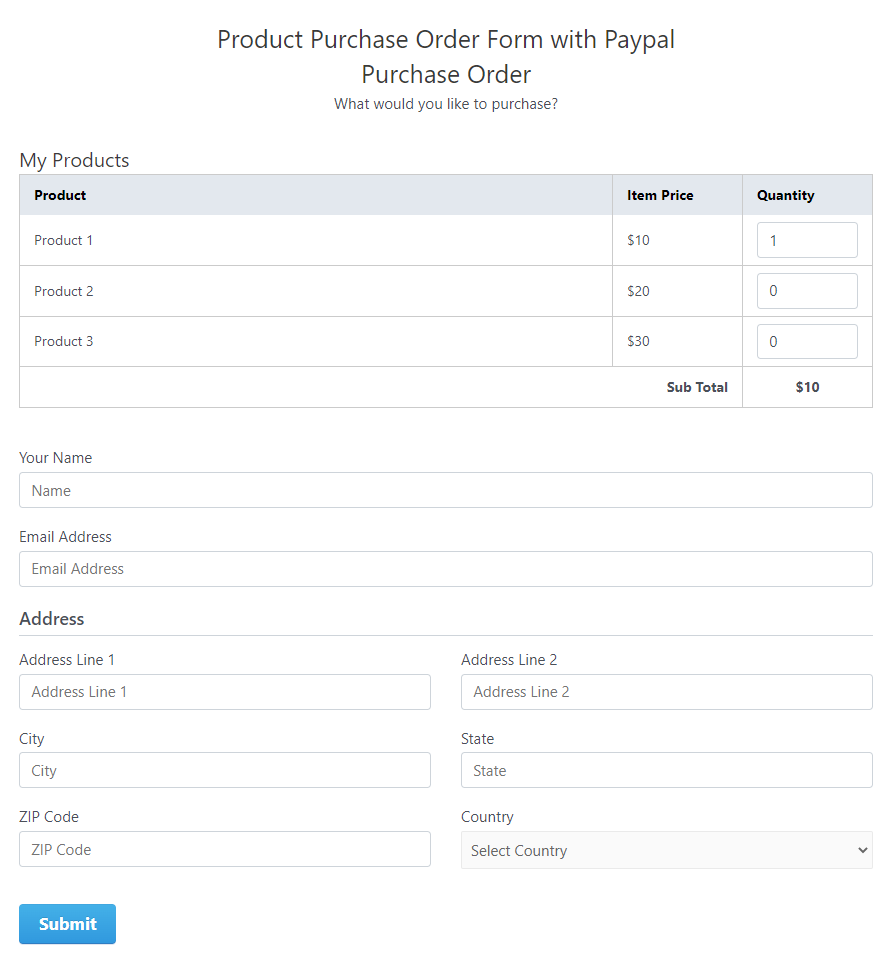
Task: Select the Address Line 2 field
Action: point(666,692)
